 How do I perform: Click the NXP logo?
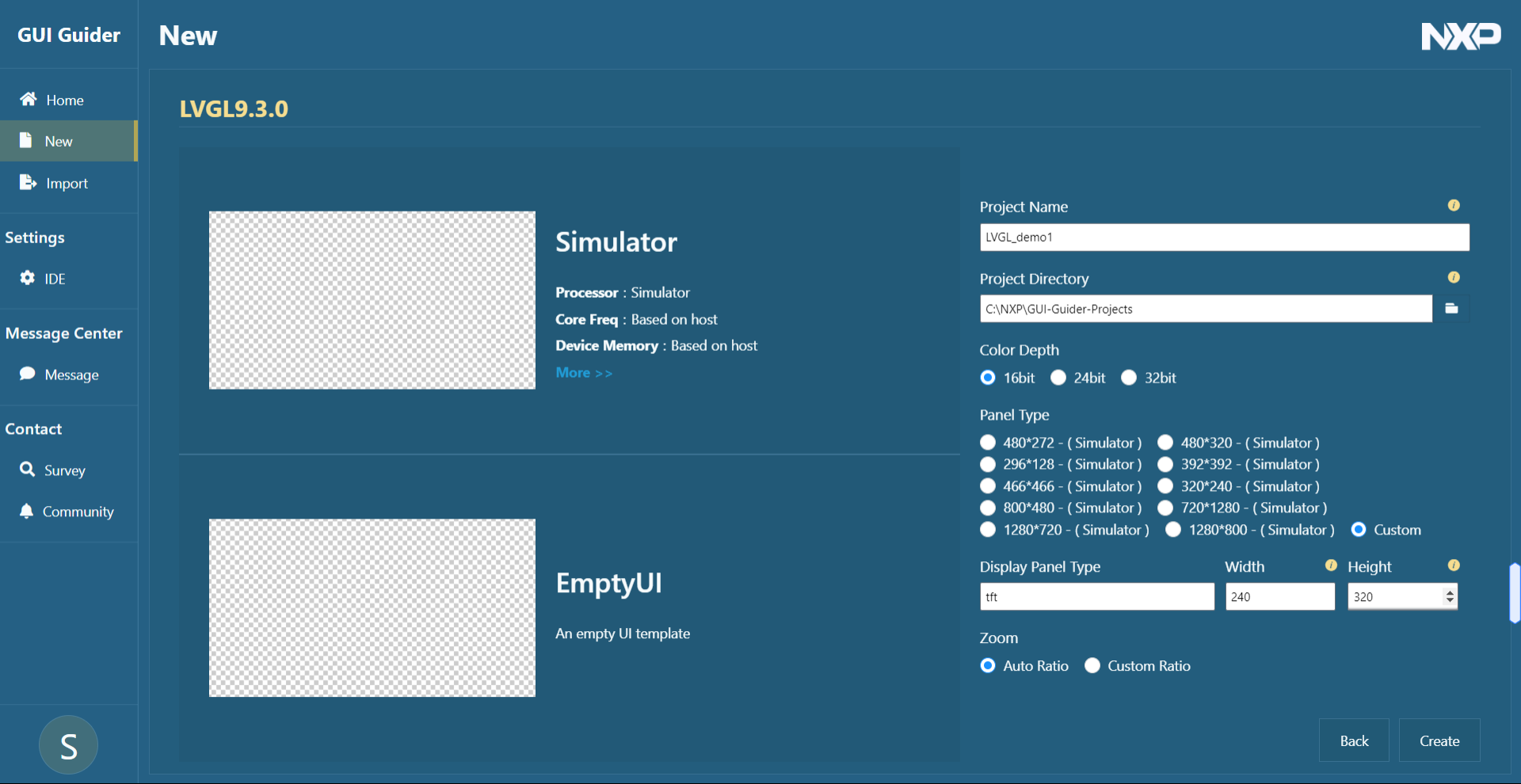(1461, 36)
